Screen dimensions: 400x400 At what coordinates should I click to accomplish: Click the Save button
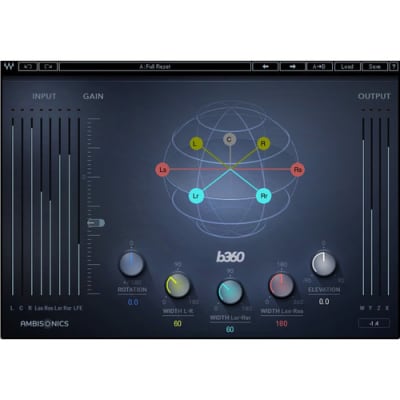(375, 66)
